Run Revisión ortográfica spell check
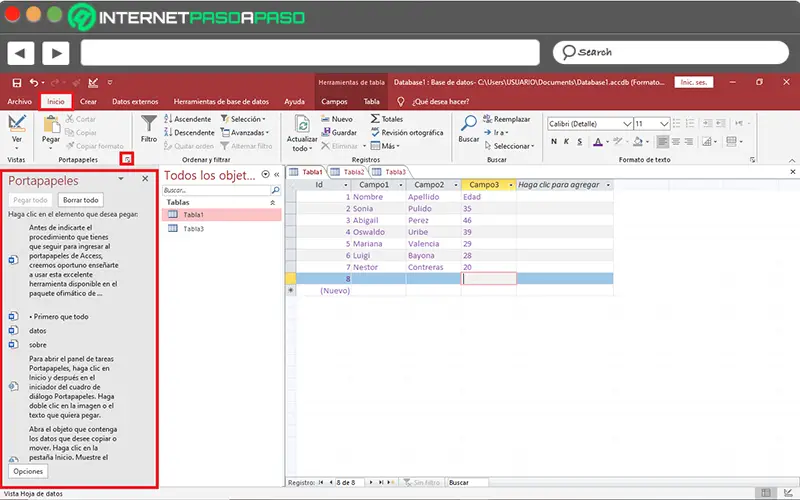This screenshot has width=800, height=500. pos(407,132)
